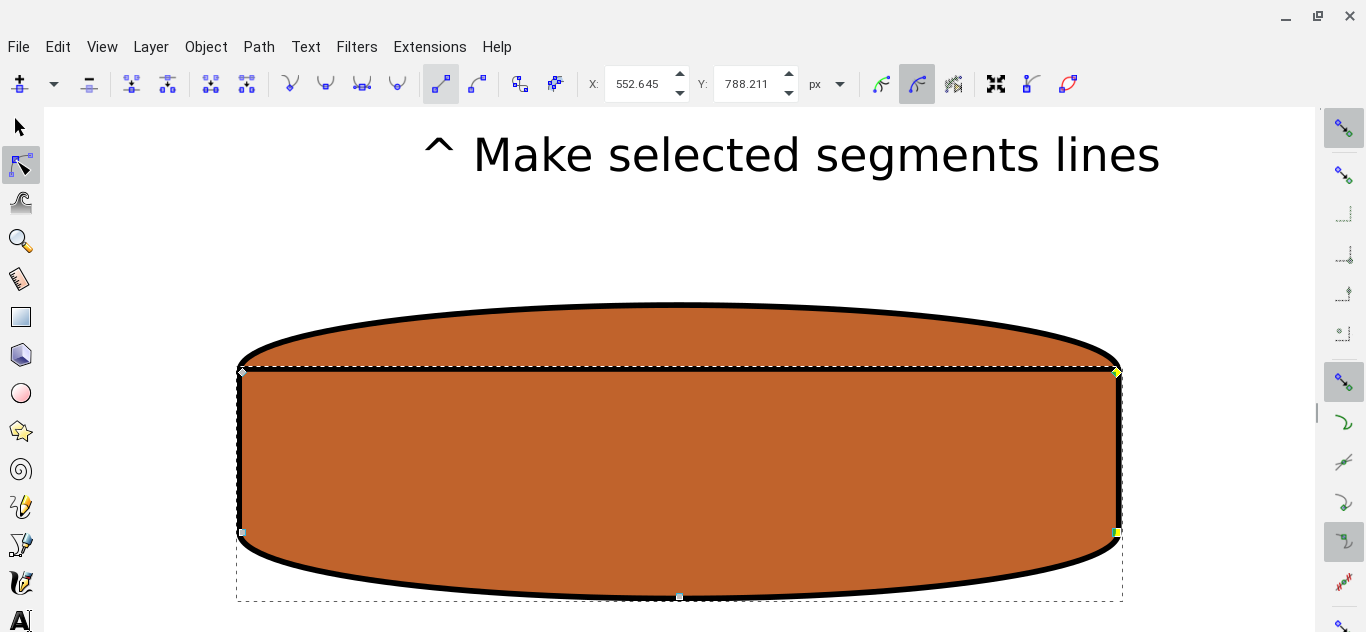The width and height of the screenshot is (1366, 632).
Task: Open the insert-node options dropdown arrow
Action: (x=54, y=84)
